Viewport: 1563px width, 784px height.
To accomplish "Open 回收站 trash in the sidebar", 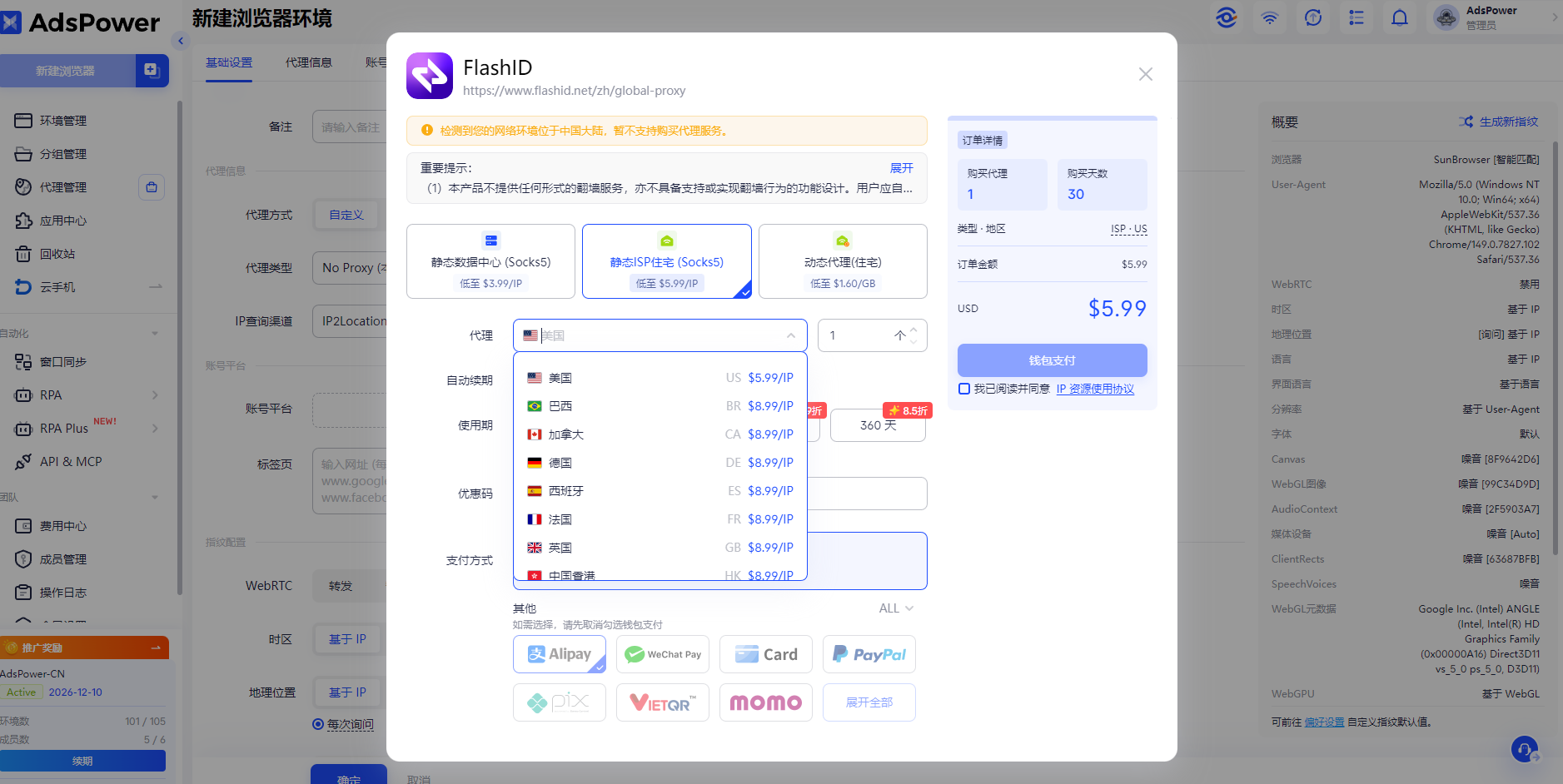I will click(57, 254).
